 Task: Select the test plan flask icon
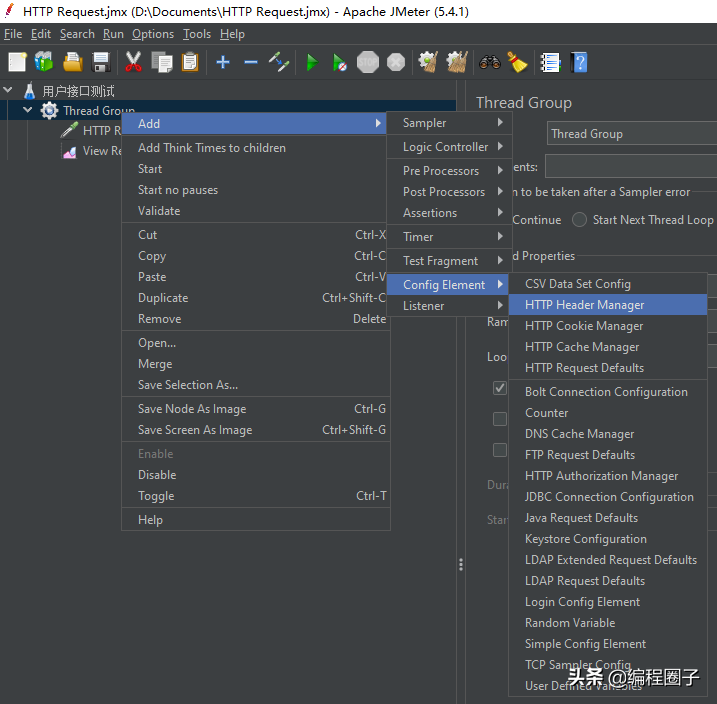coord(30,91)
